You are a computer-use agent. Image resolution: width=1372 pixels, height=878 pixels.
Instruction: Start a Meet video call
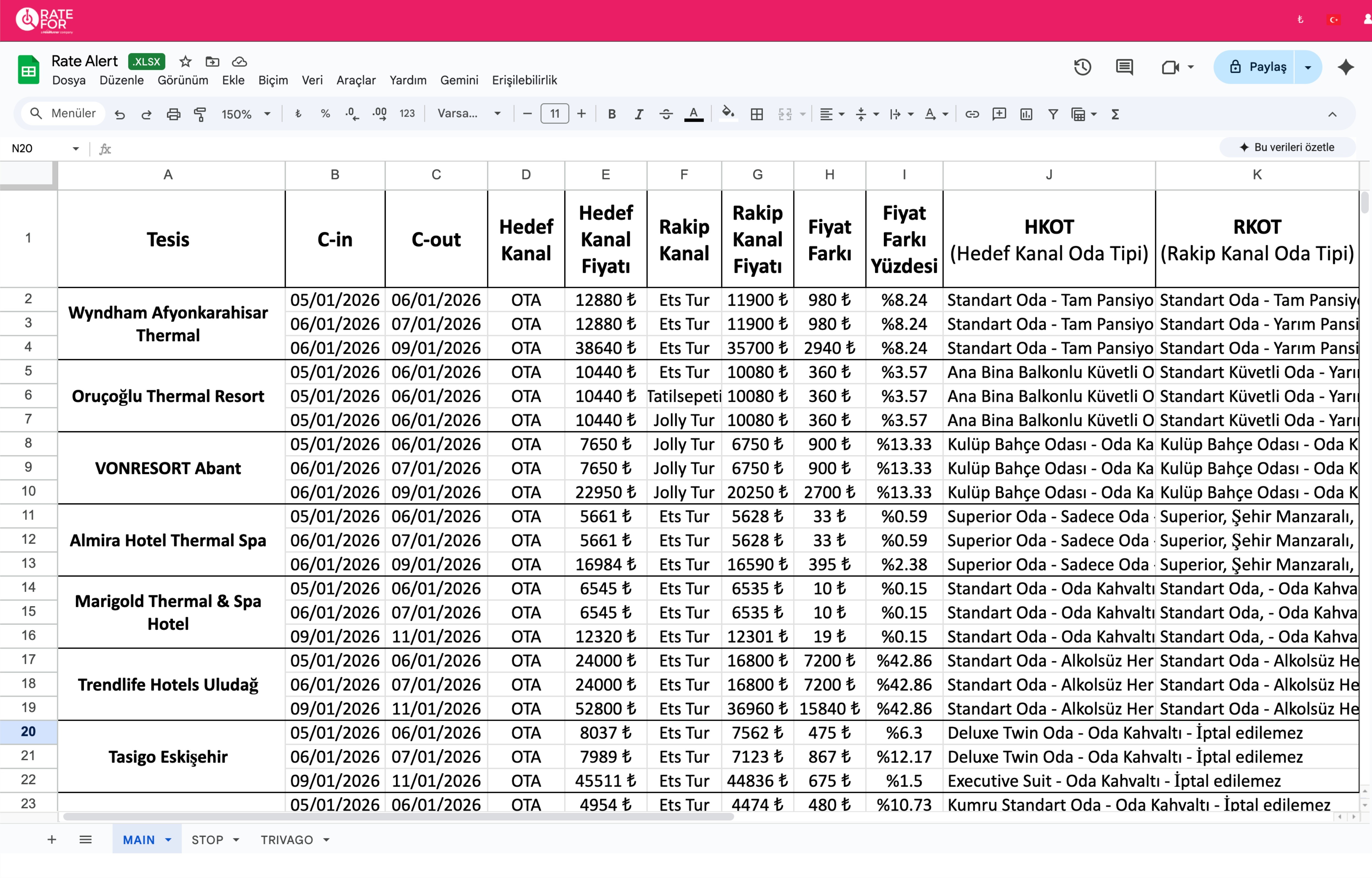click(x=1171, y=67)
